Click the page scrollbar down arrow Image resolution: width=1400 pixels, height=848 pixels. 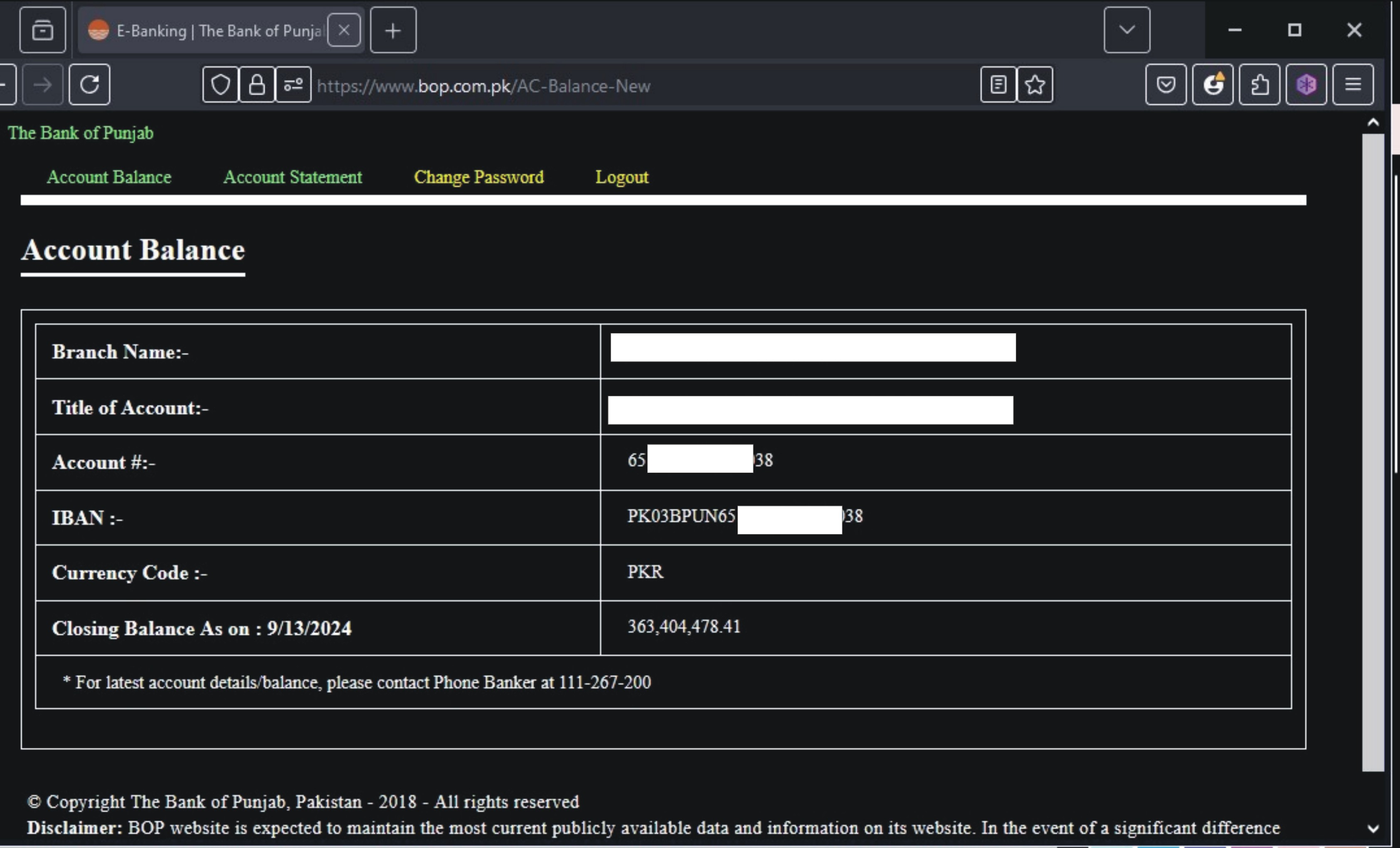coord(1373,829)
